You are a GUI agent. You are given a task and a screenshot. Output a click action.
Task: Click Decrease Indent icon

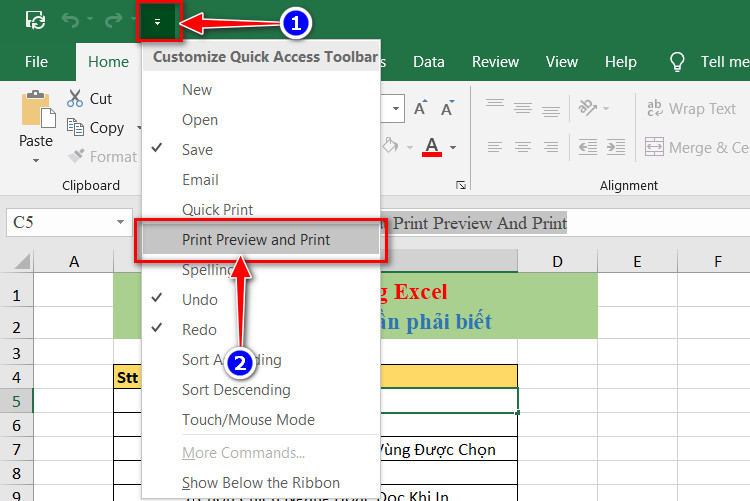coord(588,147)
